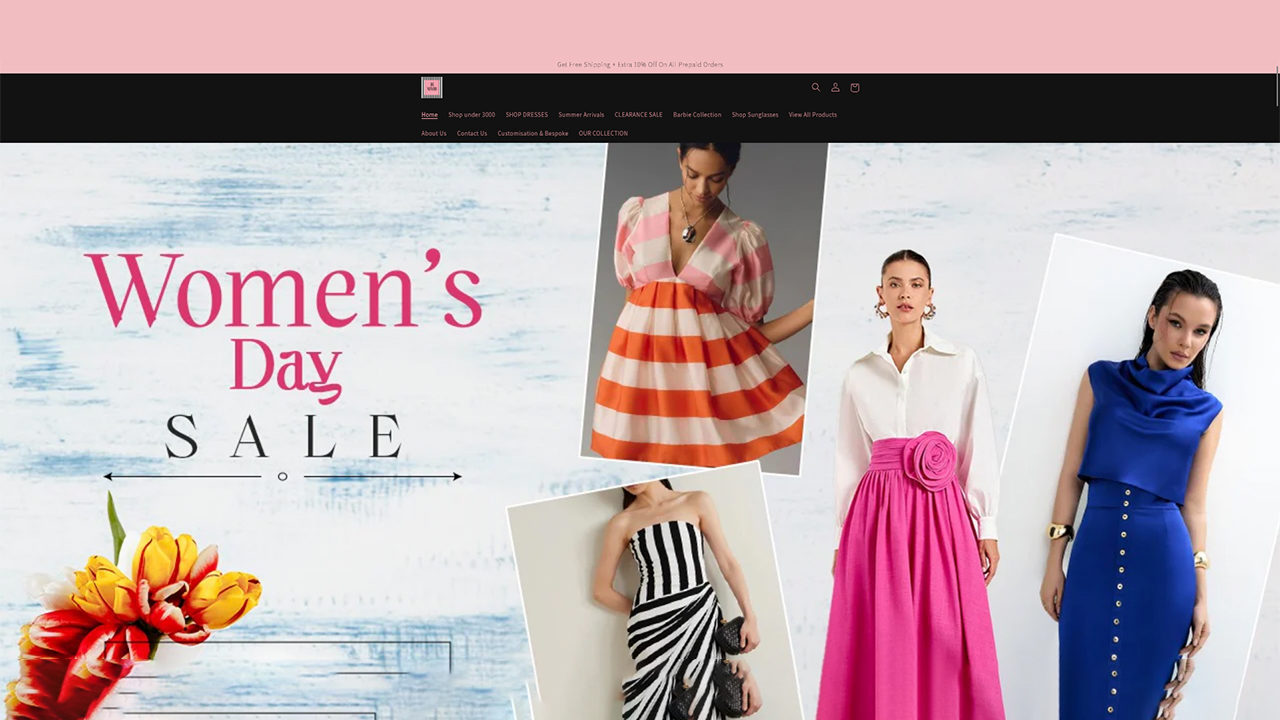1280x720 pixels.
Task: Click the blue button-skirt outfit photo
Action: click(x=1140, y=500)
